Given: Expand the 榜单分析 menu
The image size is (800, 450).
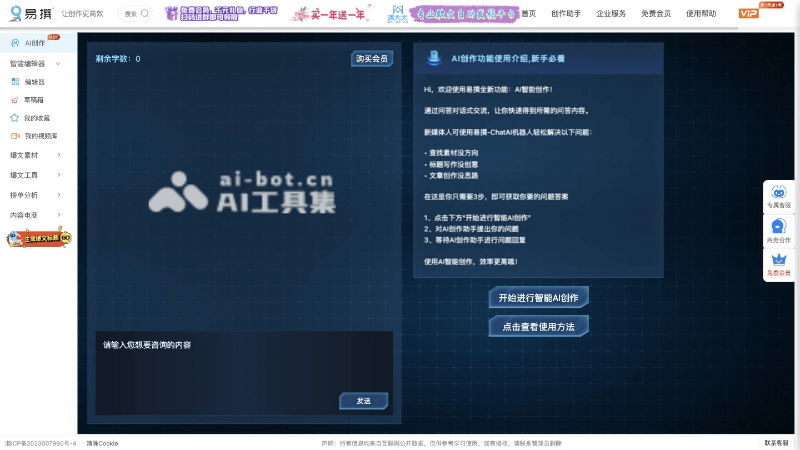Looking at the screenshot, I should point(60,195).
